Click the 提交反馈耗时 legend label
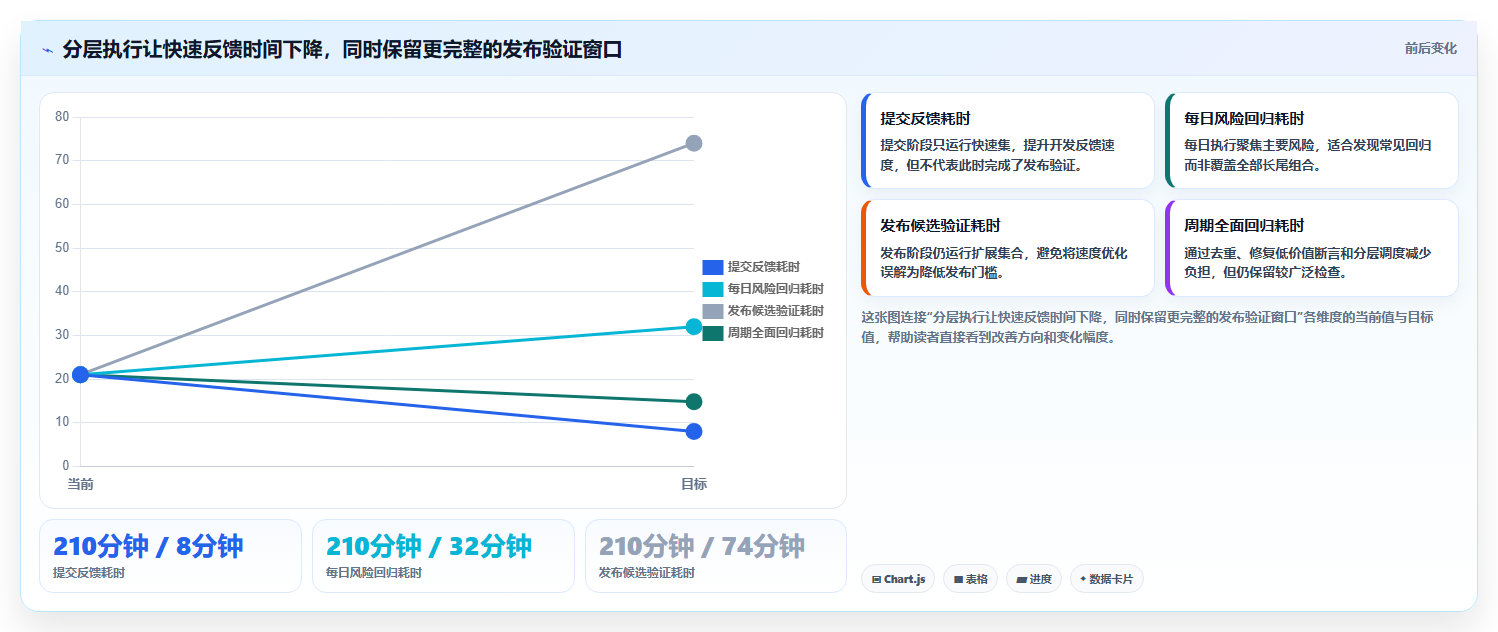Viewport: 1498px width, 632px height. [763, 267]
